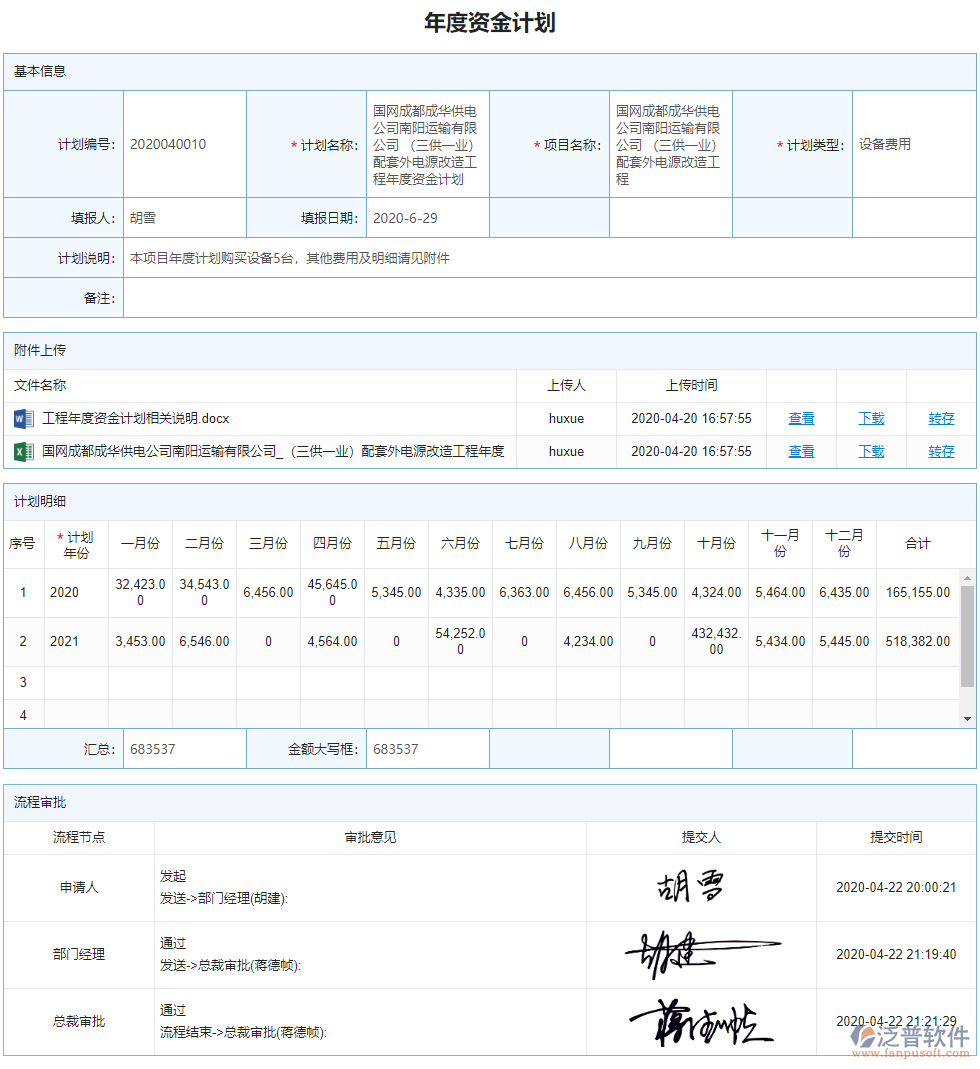Screen dimensions: 980x1069
Task: Click the 汇总 input showing 683537
Action: click(x=184, y=748)
